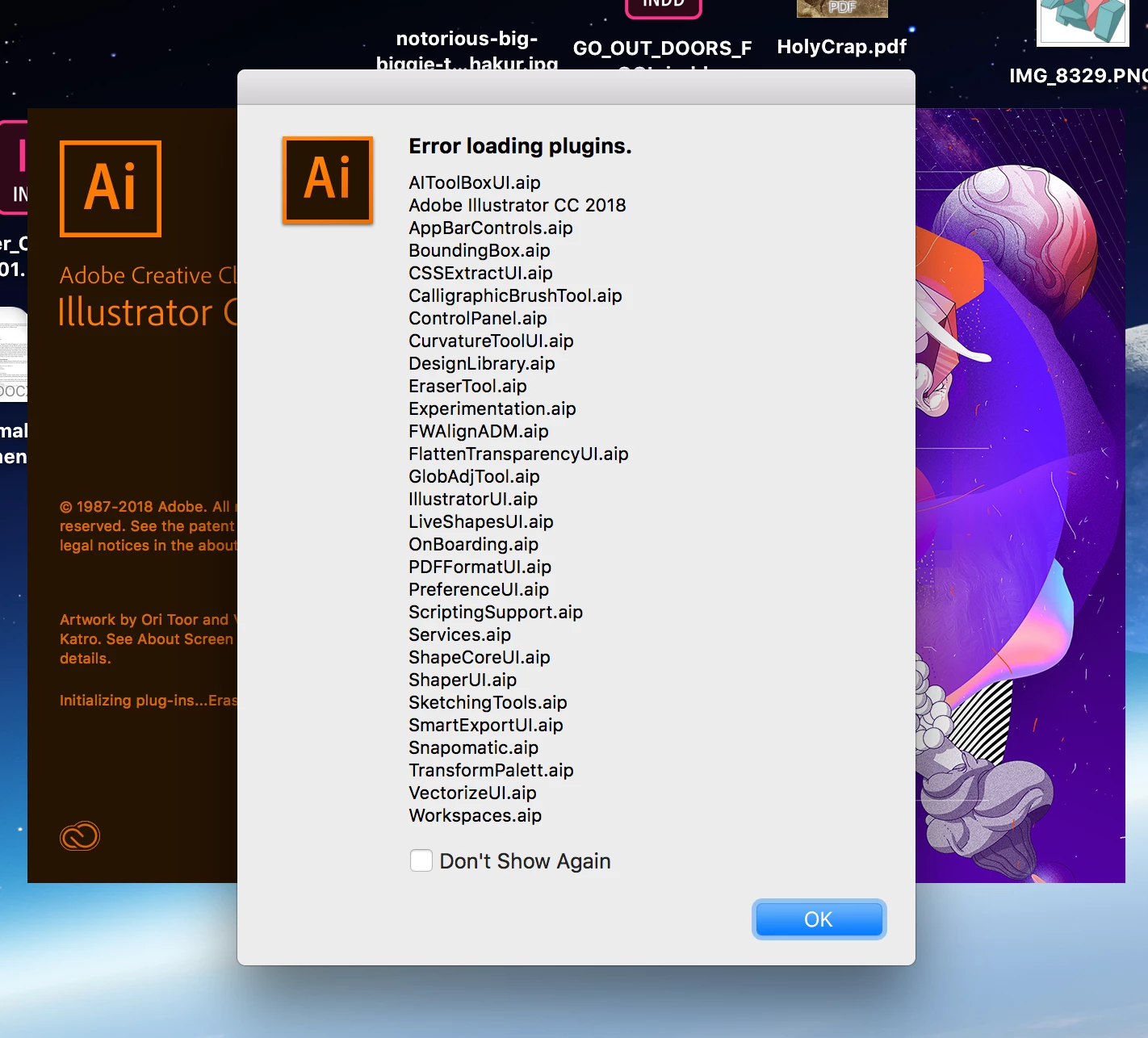The width and height of the screenshot is (1148, 1038).
Task: Click the Ai logo on Illustrator splash screen
Action: point(111,189)
